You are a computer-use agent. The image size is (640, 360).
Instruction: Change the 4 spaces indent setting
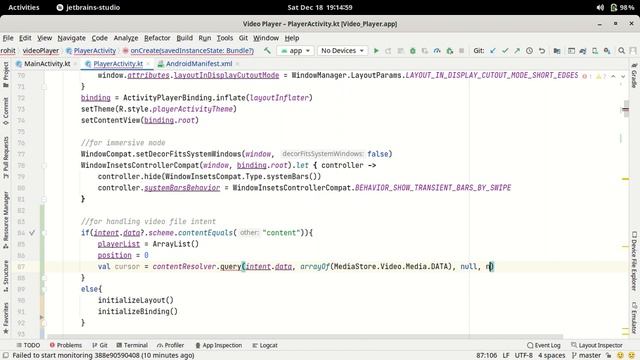point(551,356)
